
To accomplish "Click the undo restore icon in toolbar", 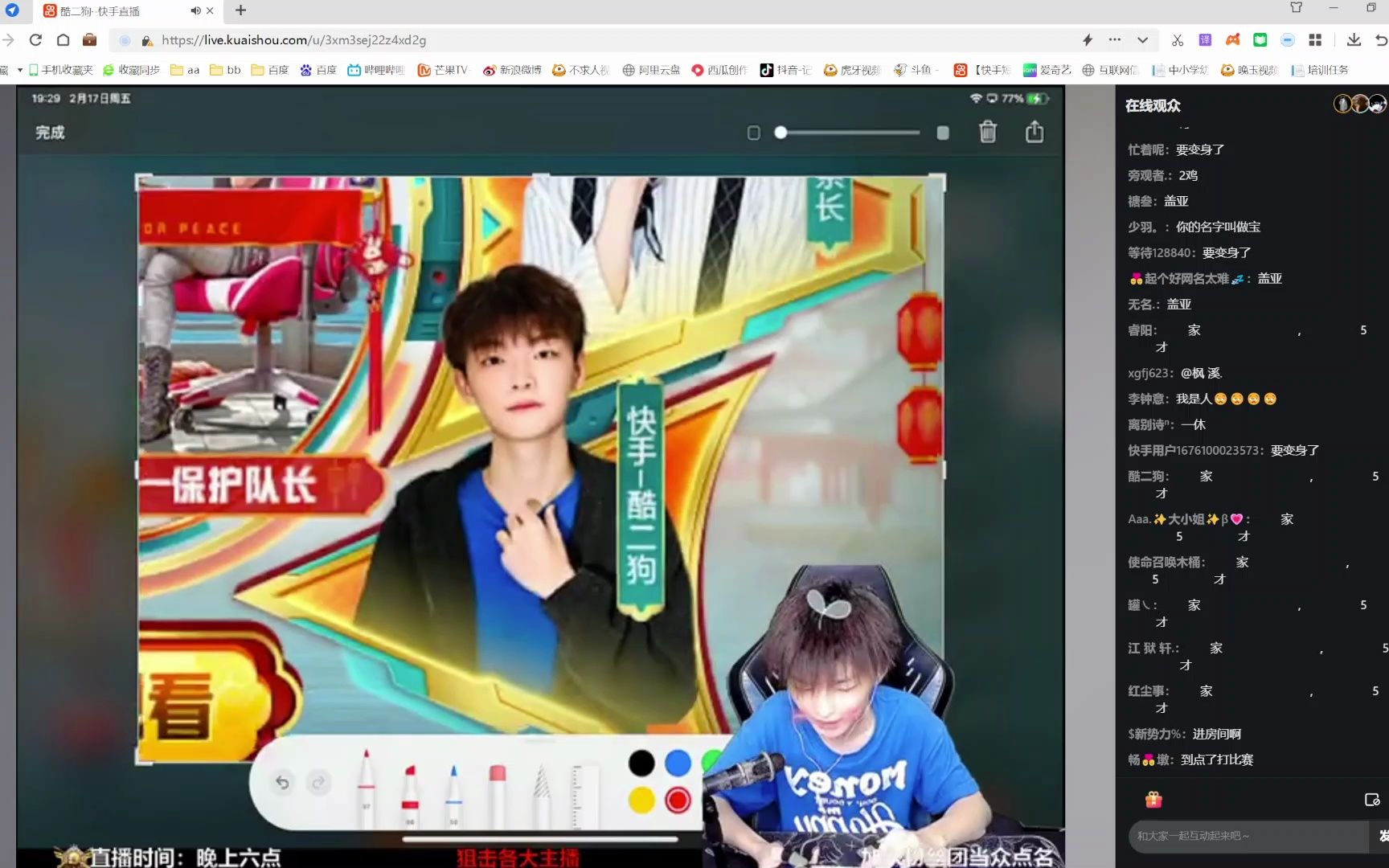I will coord(1381,40).
